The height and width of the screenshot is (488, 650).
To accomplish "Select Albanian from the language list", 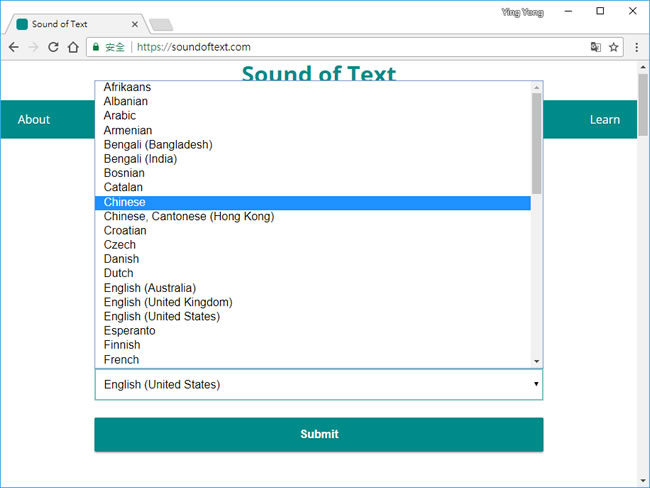I will click(x=313, y=101).
